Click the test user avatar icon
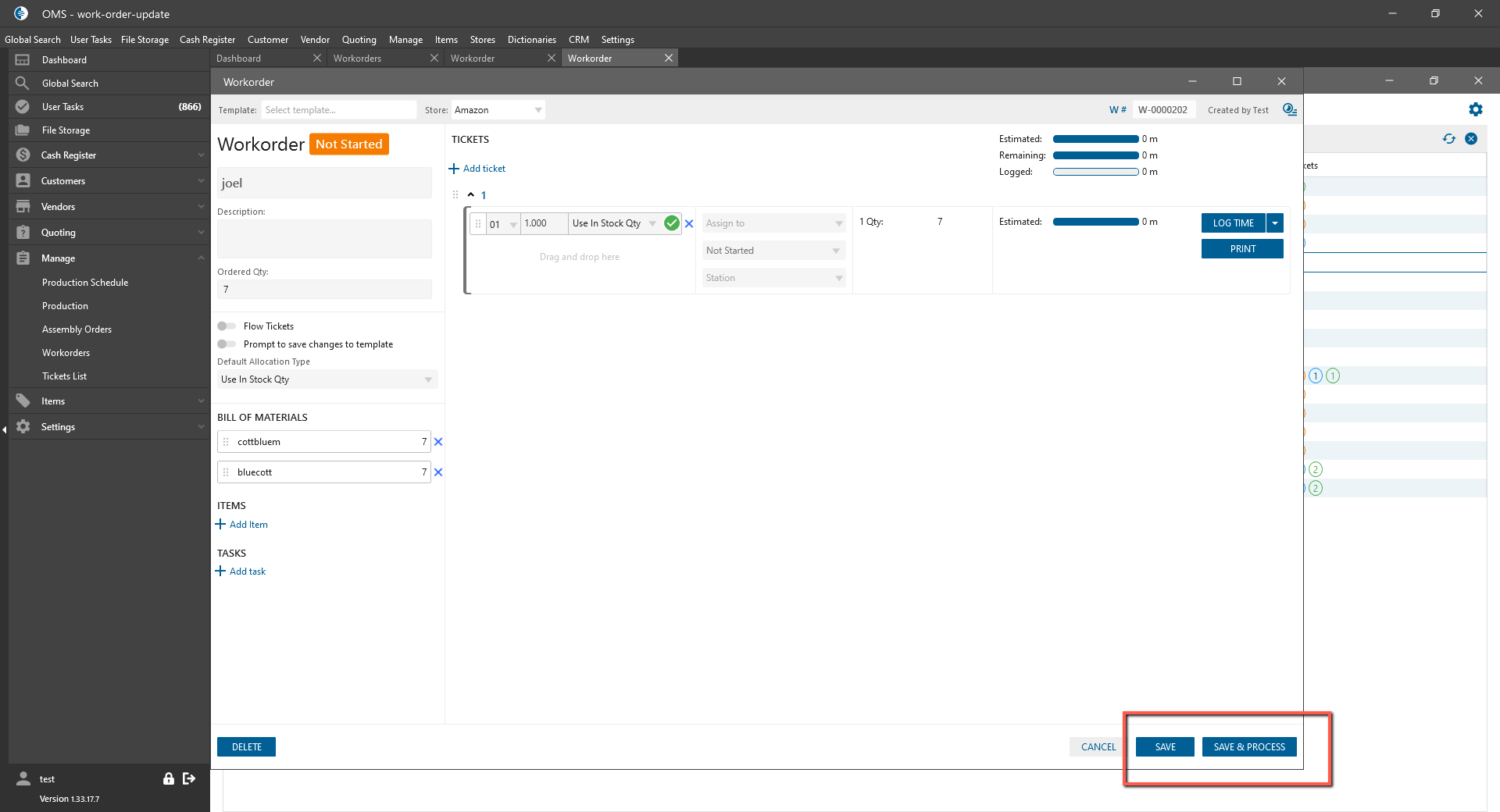 coord(23,779)
